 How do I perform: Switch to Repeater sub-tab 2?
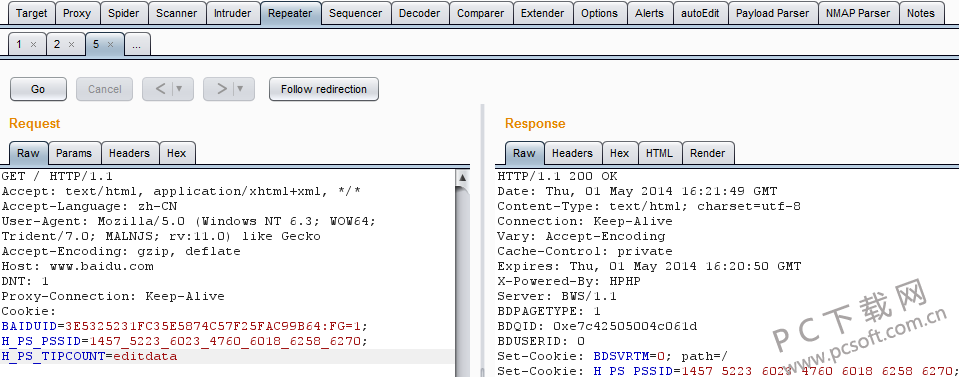57,44
